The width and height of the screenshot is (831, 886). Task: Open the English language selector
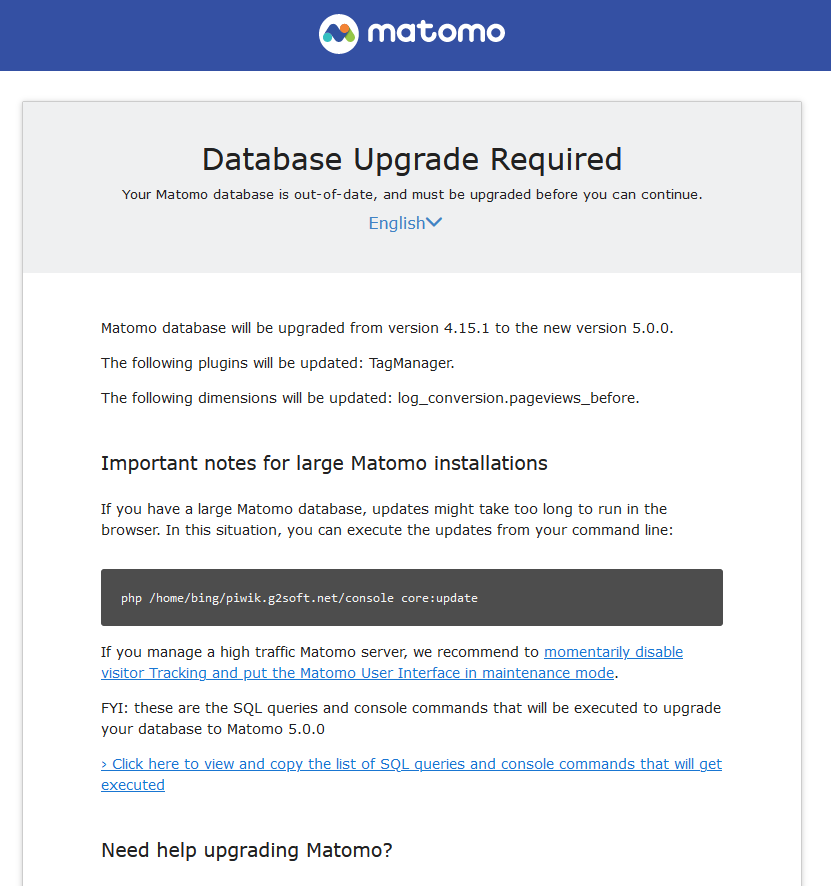(397, 223)
